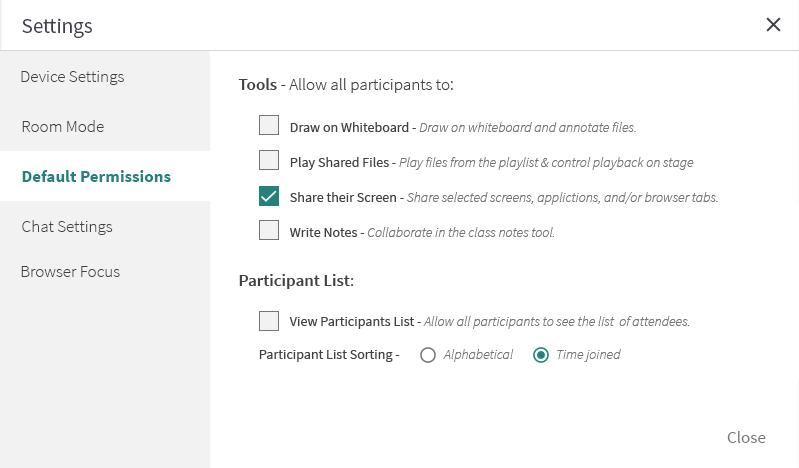Open the Device Settings section

tap(72, 77)
